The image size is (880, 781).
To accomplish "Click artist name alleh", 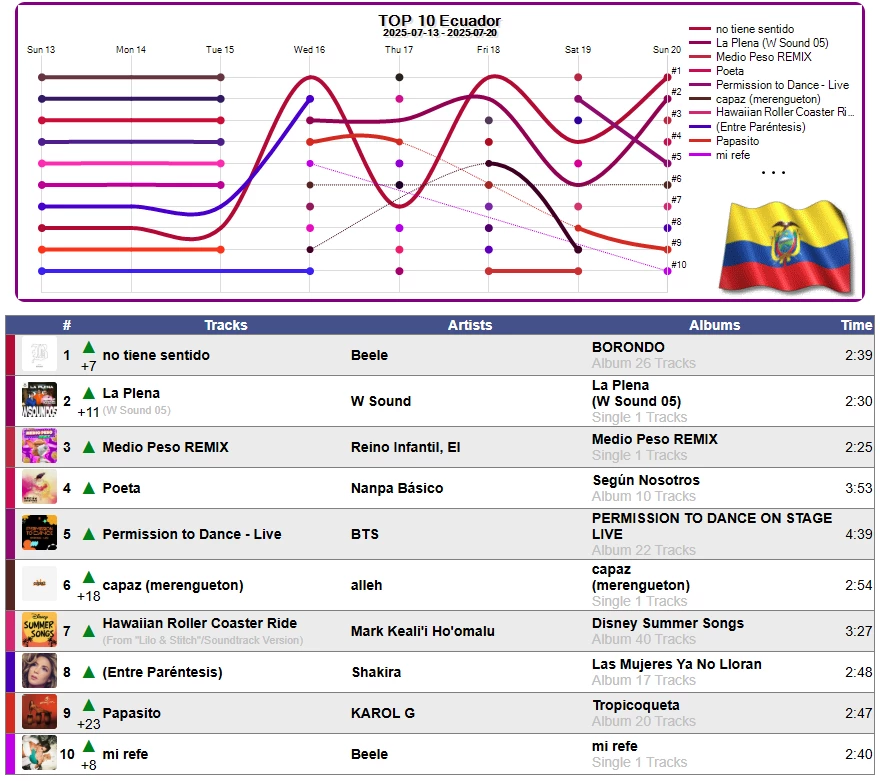I will point(366,585).
